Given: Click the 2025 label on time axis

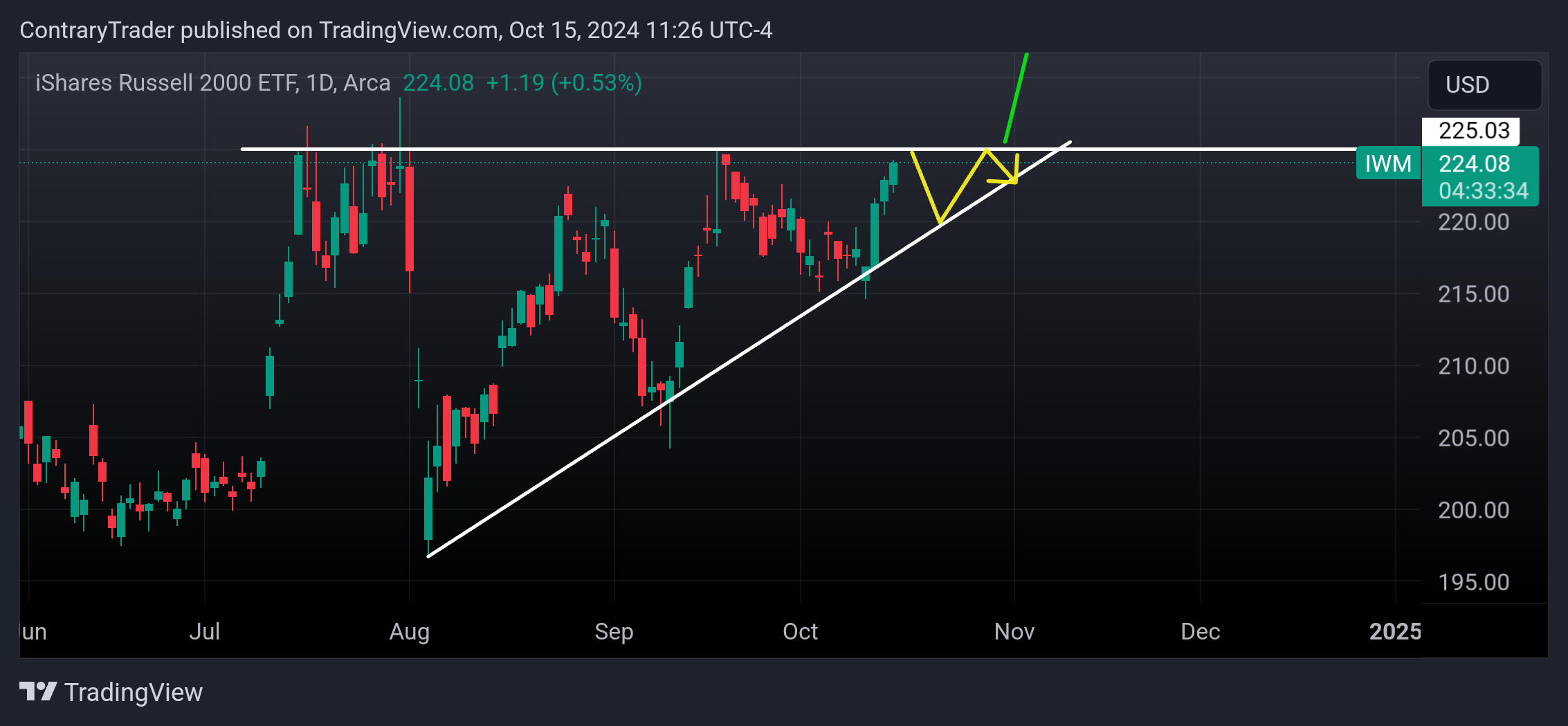Looking at the screenshot, I should click(1395, 631).
